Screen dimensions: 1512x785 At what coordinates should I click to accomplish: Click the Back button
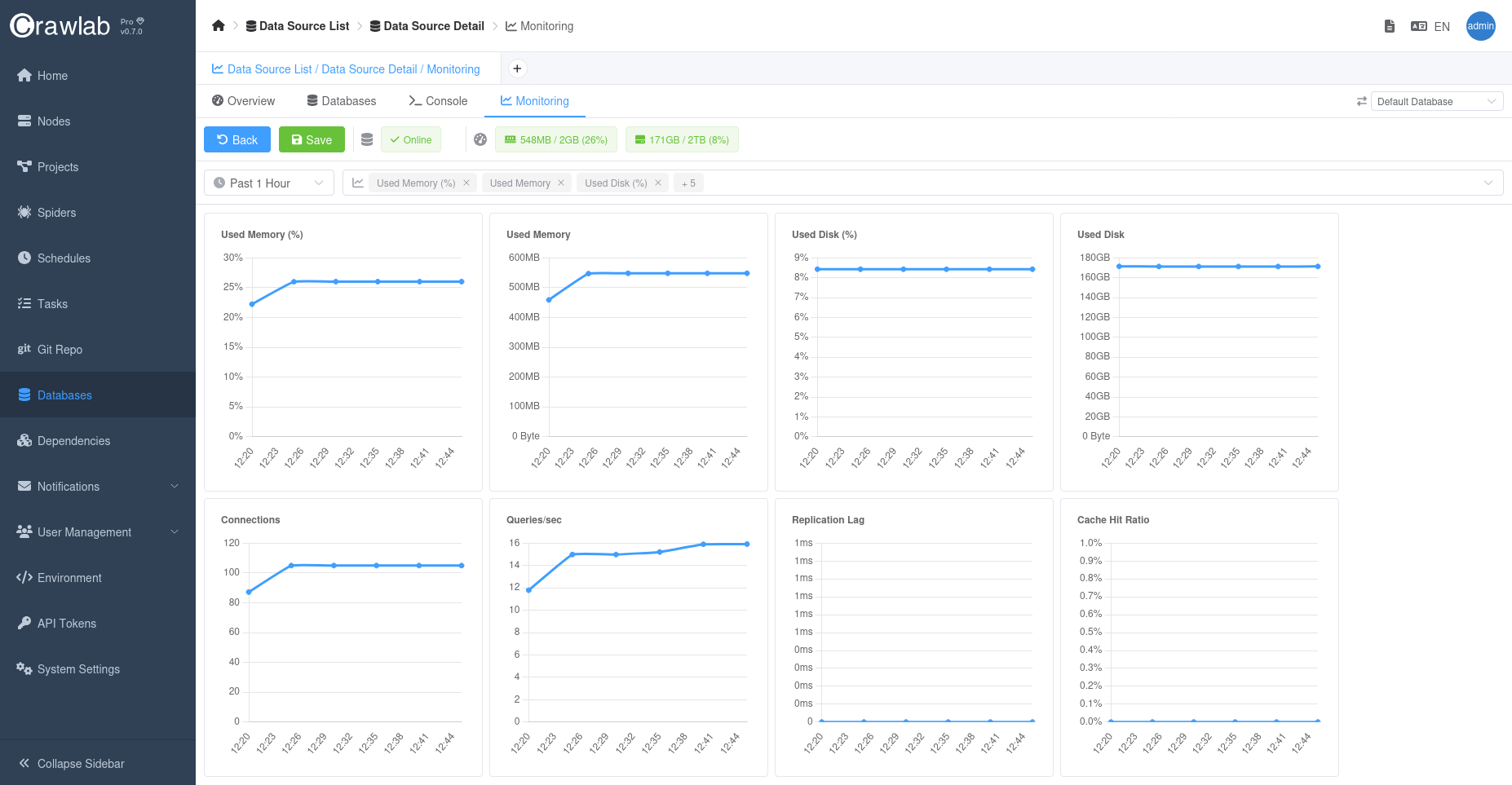(237, 139)
